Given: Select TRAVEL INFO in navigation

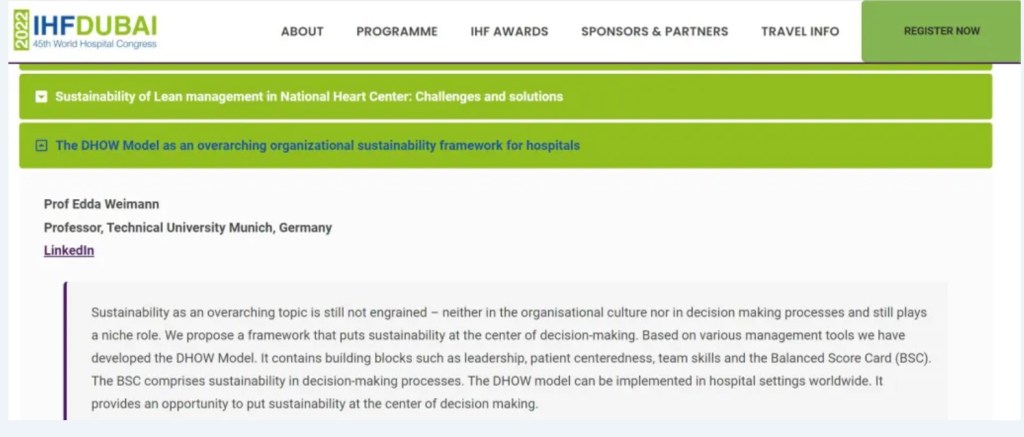Looking at the screenshot, I should tap(800, 31).
